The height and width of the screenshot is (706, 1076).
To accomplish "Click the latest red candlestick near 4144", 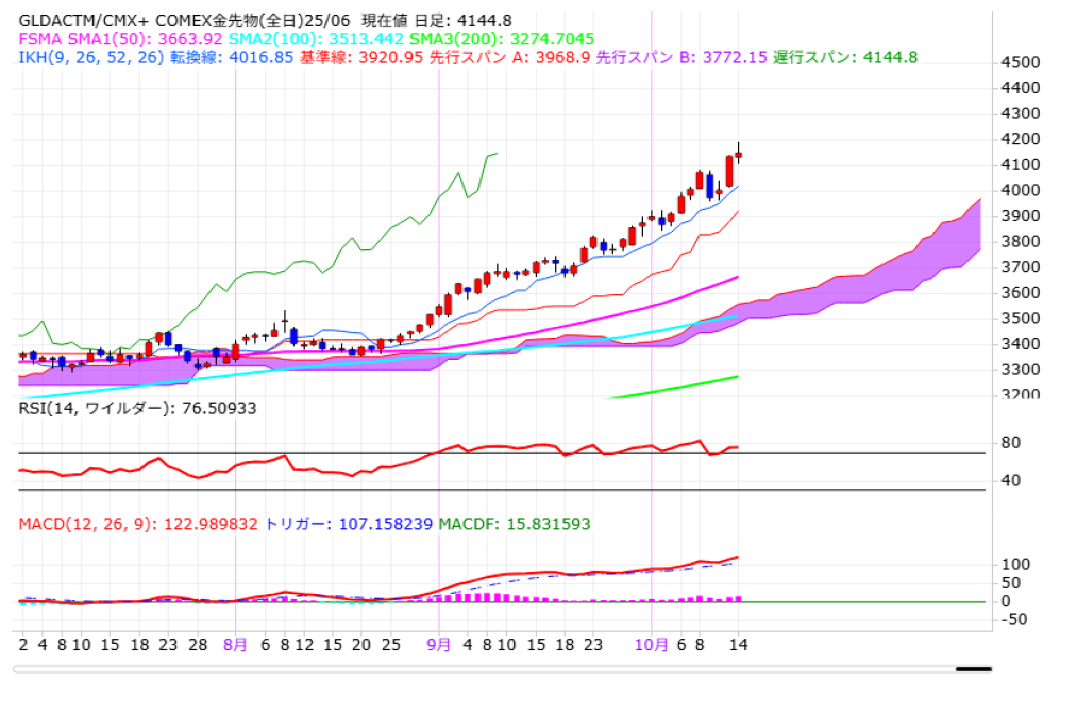I will click(730, 170).
